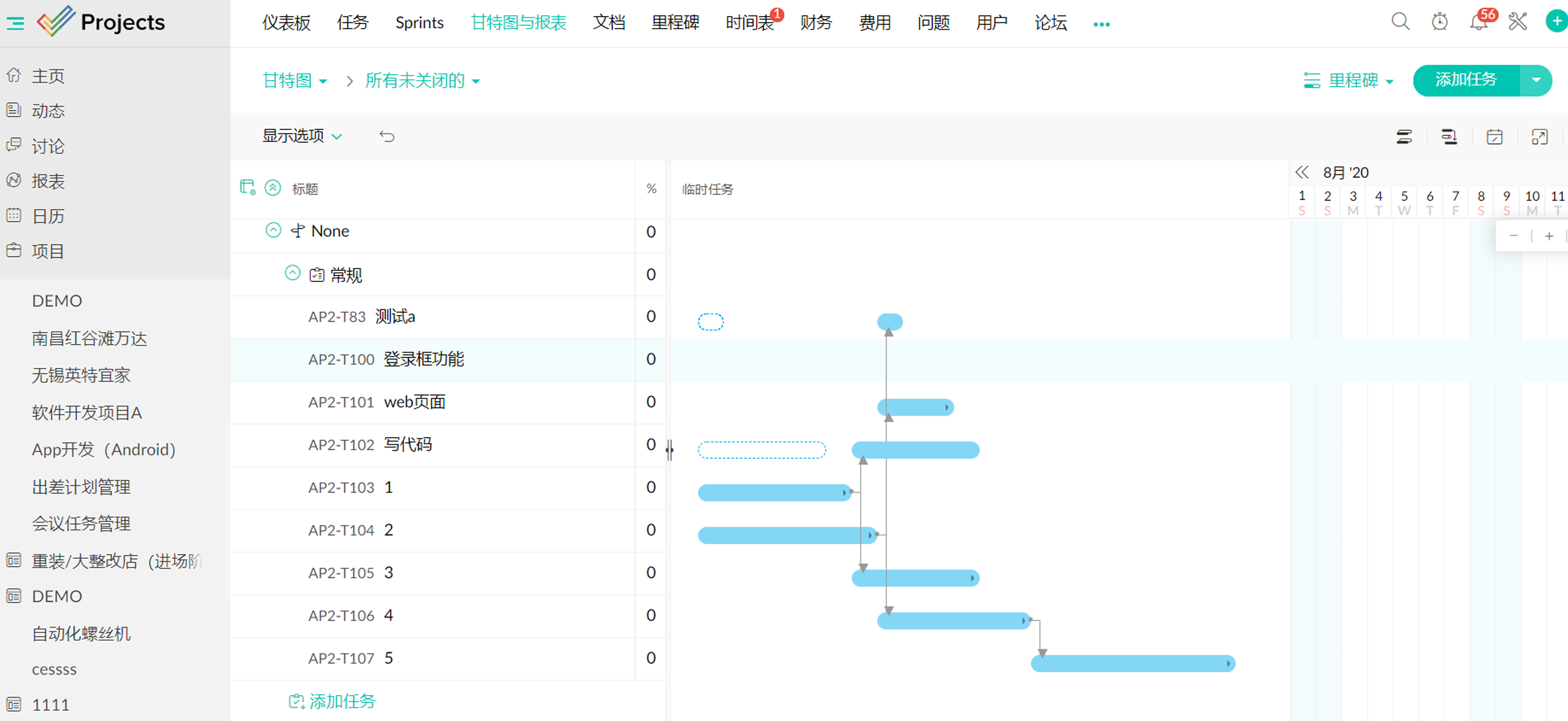Open the 添加任务 button dropdown arrow
This screenshot has height=721, width=1568.
(x=1536, y=80)
